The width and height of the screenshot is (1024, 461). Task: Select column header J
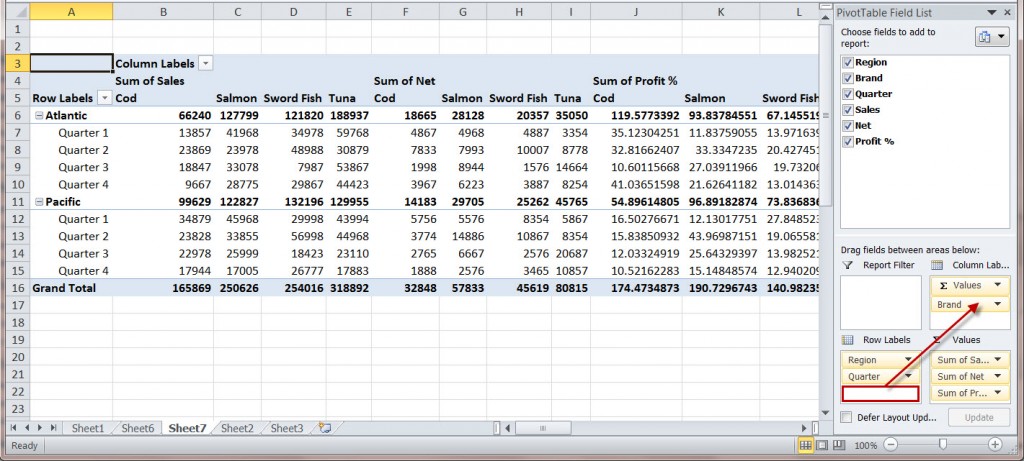[635, 12]
